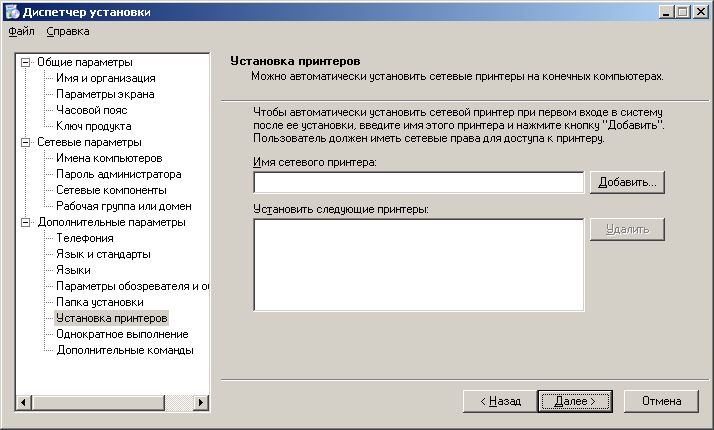This screenshot has height=430, width=714.
Task: Close the Диспетчер установки window
Action: coord(700,12)
